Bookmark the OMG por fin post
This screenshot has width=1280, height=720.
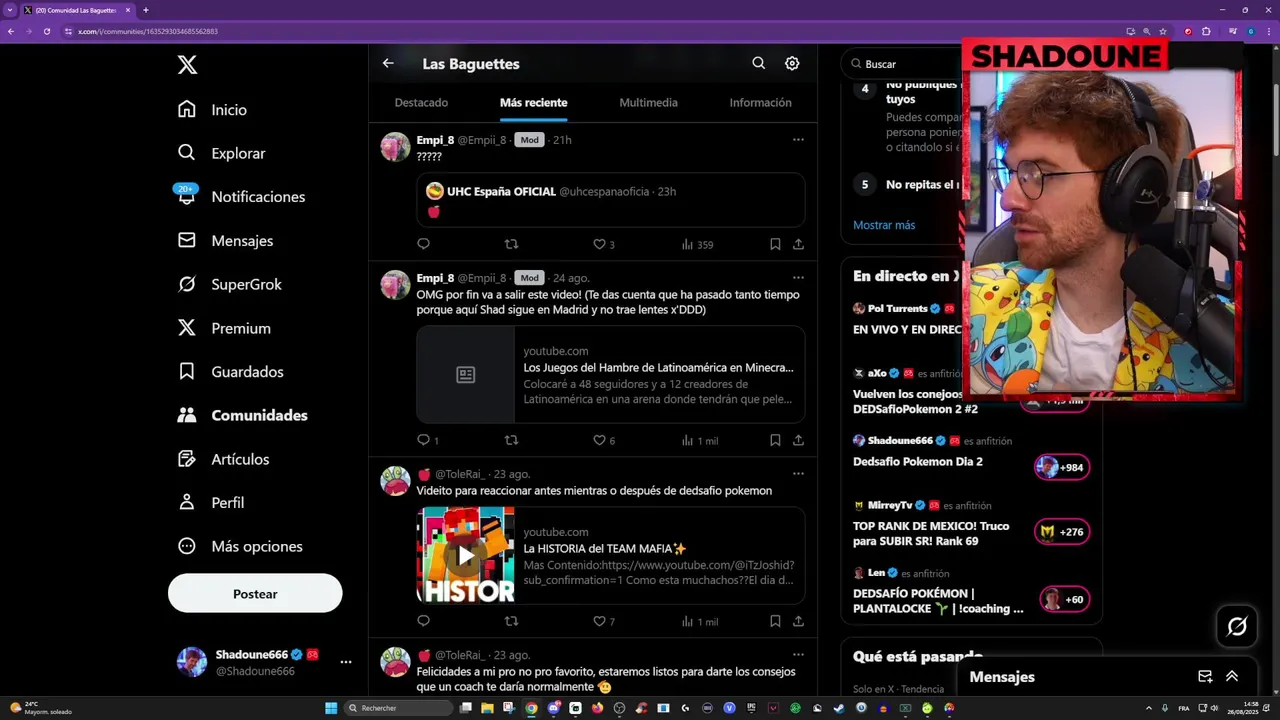click(x=775, y=440)
